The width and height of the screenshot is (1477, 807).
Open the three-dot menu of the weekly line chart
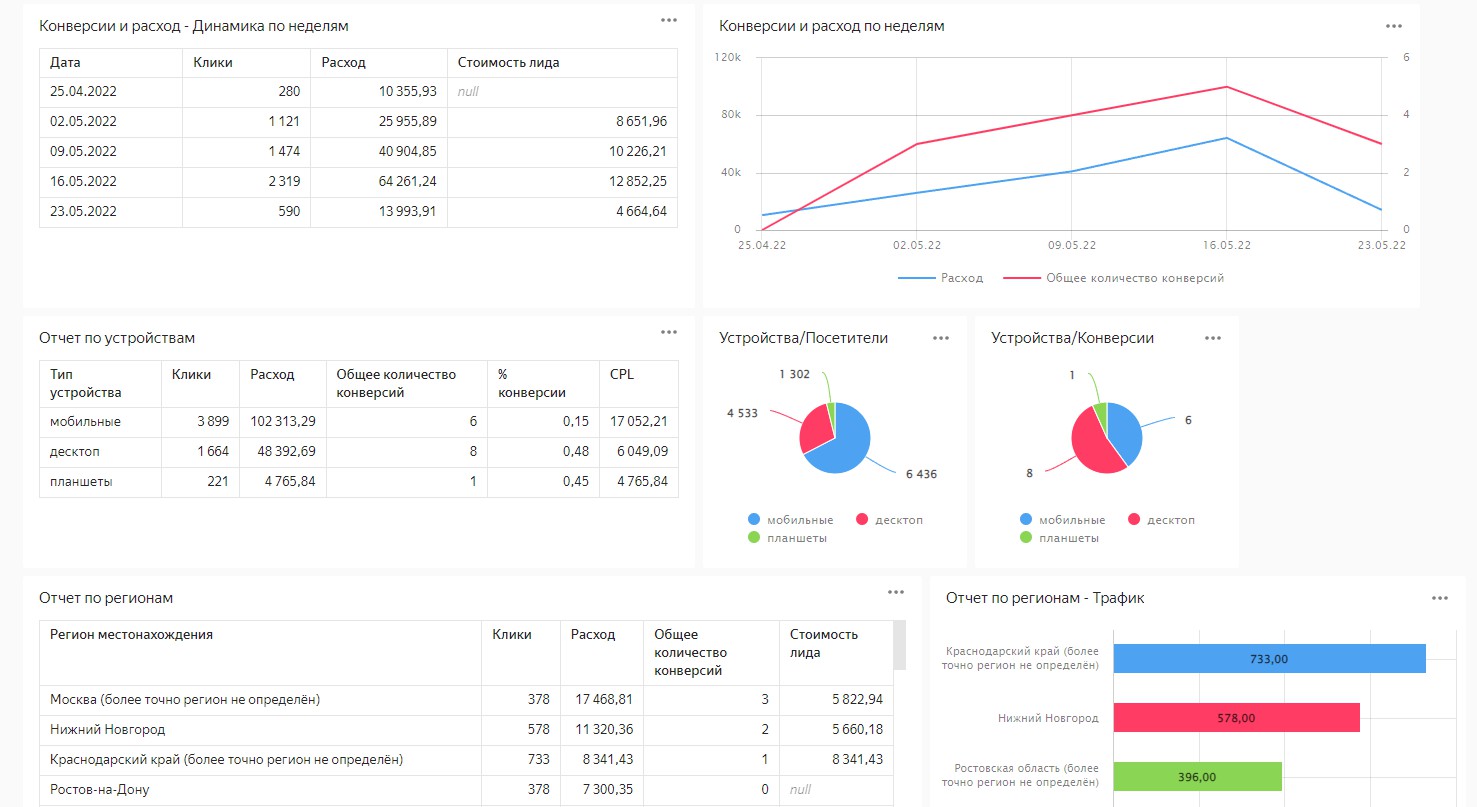coord(1394,26)
